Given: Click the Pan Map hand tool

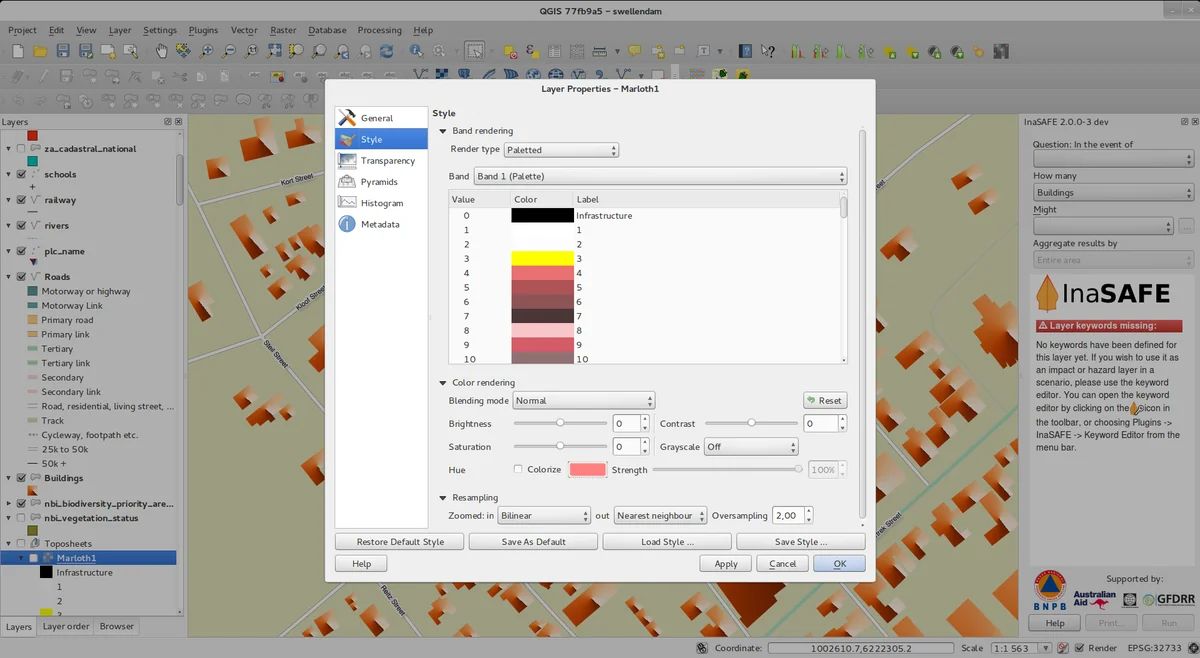Looking at the screenshot, I should tap(161, 51).
